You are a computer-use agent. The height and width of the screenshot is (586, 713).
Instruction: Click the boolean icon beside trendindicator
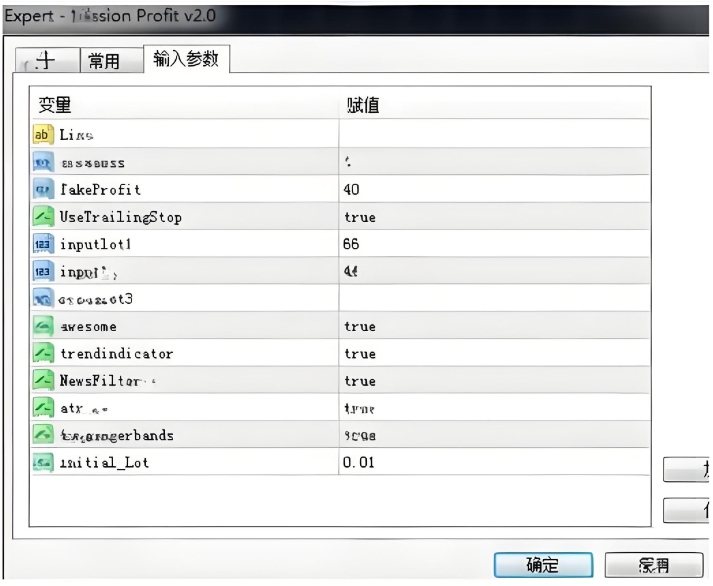(x=42, y=353)
